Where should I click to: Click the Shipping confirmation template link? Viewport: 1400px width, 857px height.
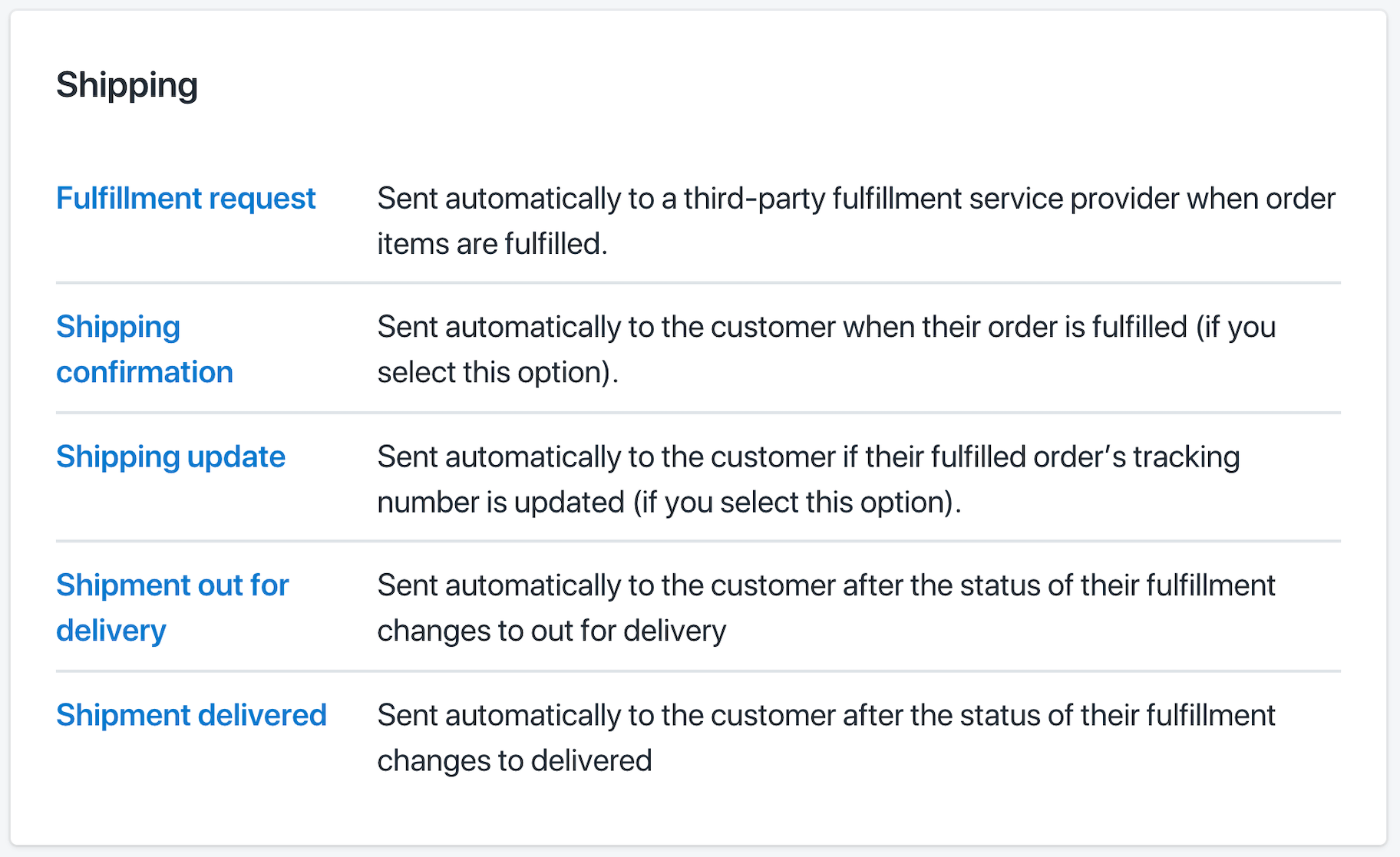pyautogui.click(x=144, y=349)
